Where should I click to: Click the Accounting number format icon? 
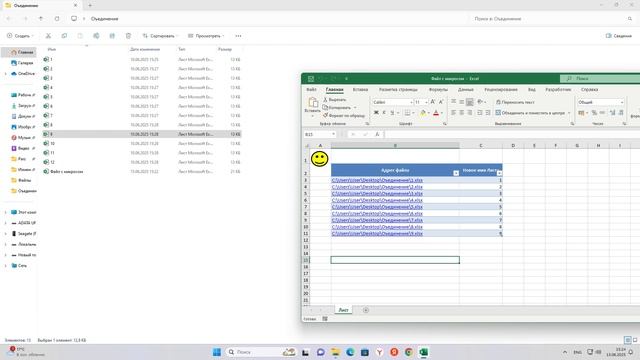click(581, 113)
